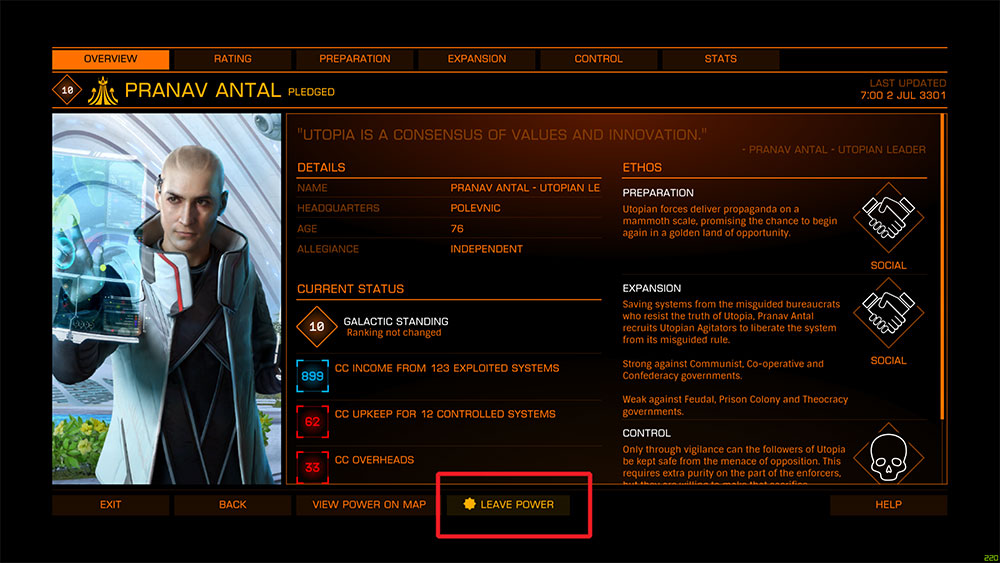The height and width of the screenshot is (563, 1000).
Task: Click the Back button
Action: 232,504
